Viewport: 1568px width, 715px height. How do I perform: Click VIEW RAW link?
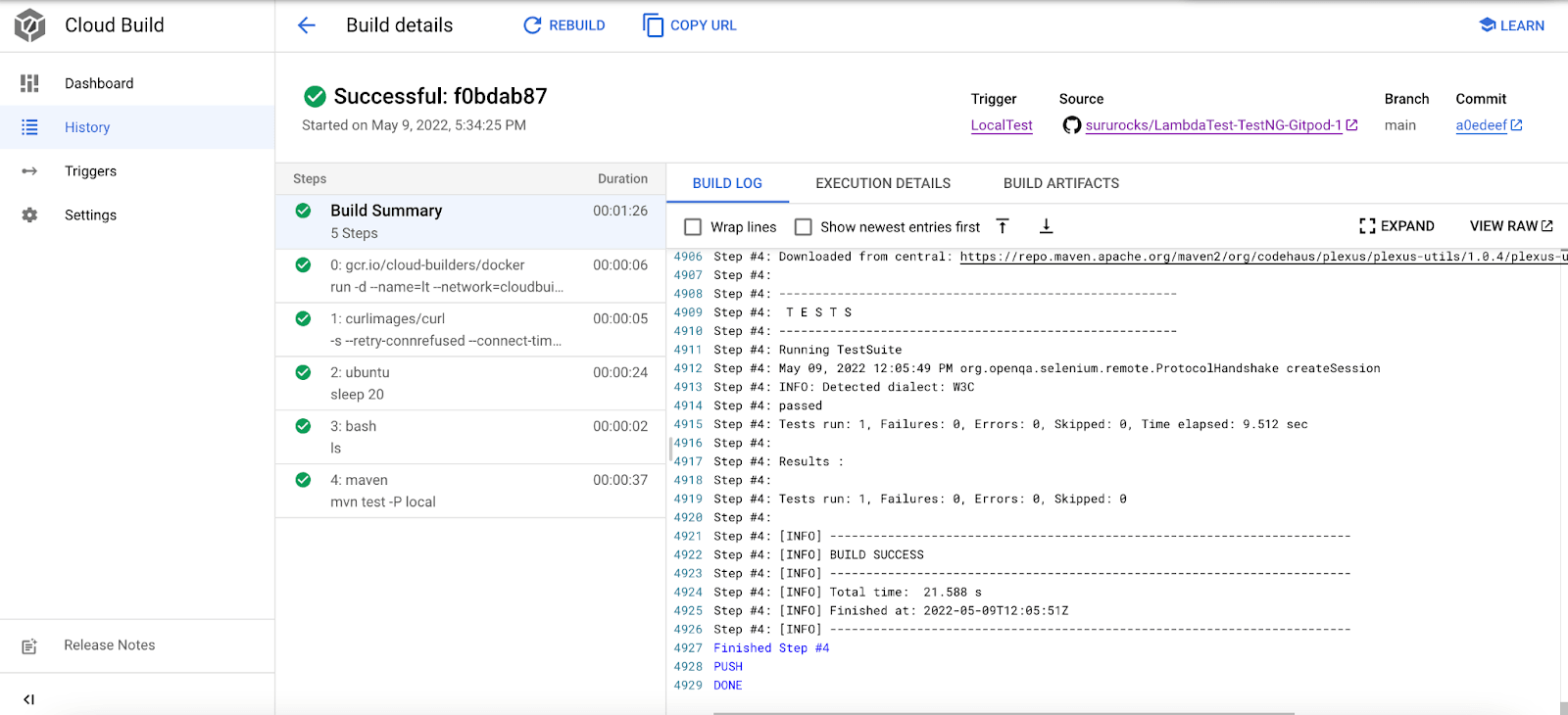tap(1511, 226)
